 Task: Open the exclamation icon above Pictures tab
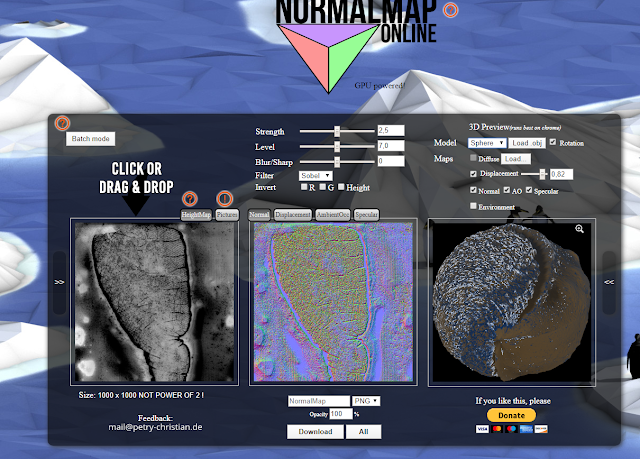[x=224, y=199]
